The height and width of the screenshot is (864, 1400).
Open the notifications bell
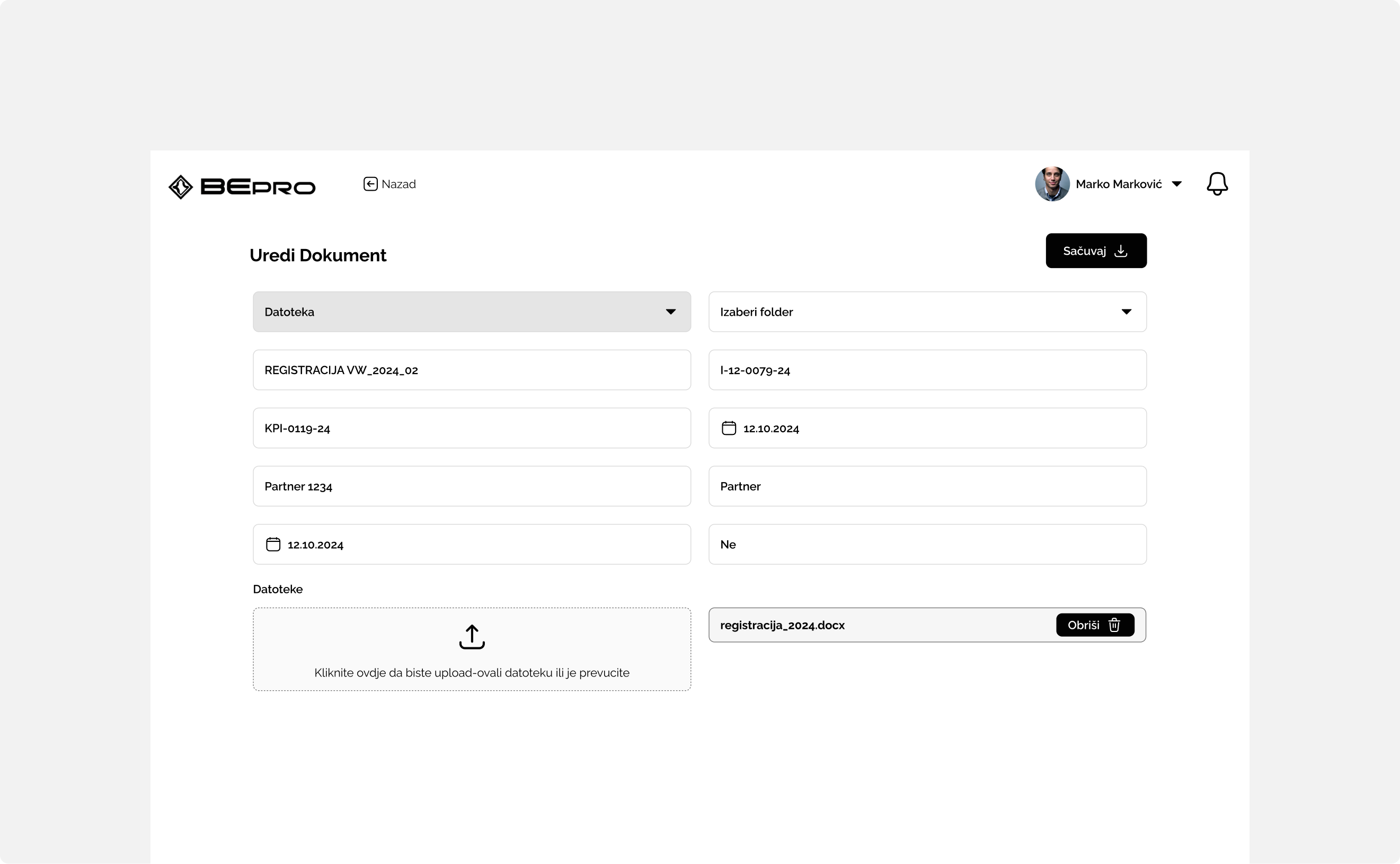click(1217, 184)
